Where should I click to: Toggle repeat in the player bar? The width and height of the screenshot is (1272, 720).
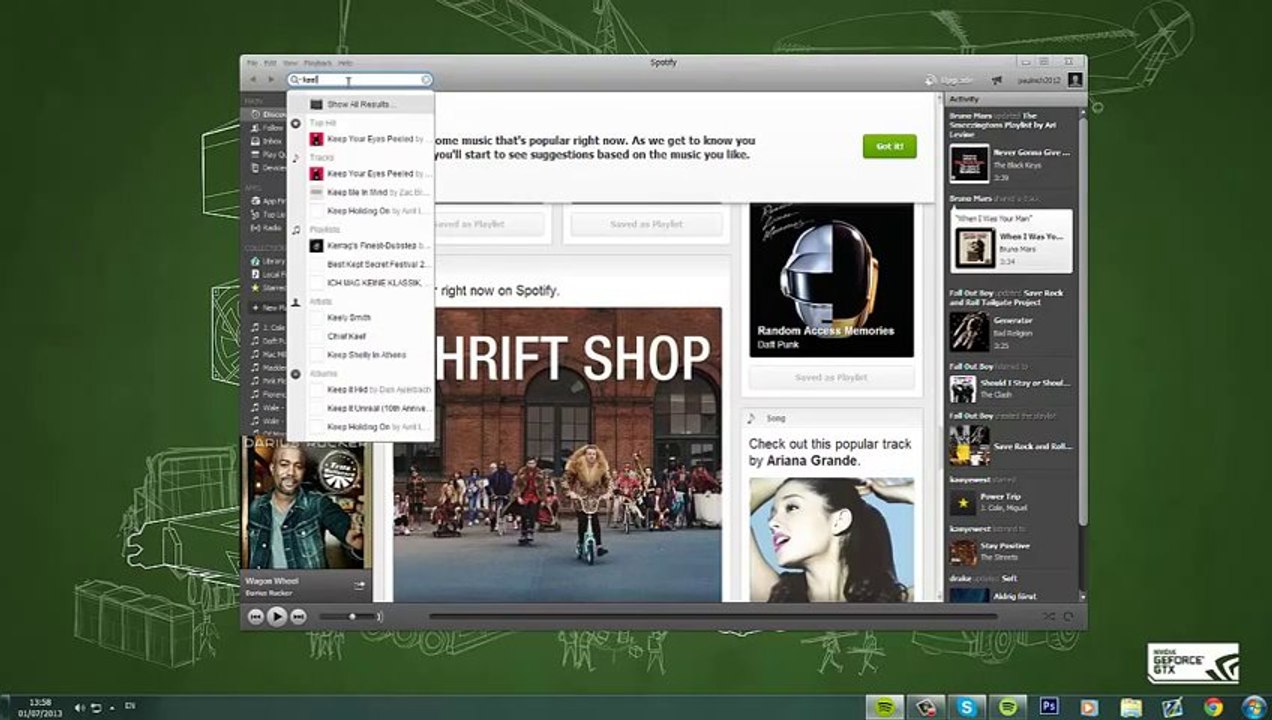click(1068, 617)
